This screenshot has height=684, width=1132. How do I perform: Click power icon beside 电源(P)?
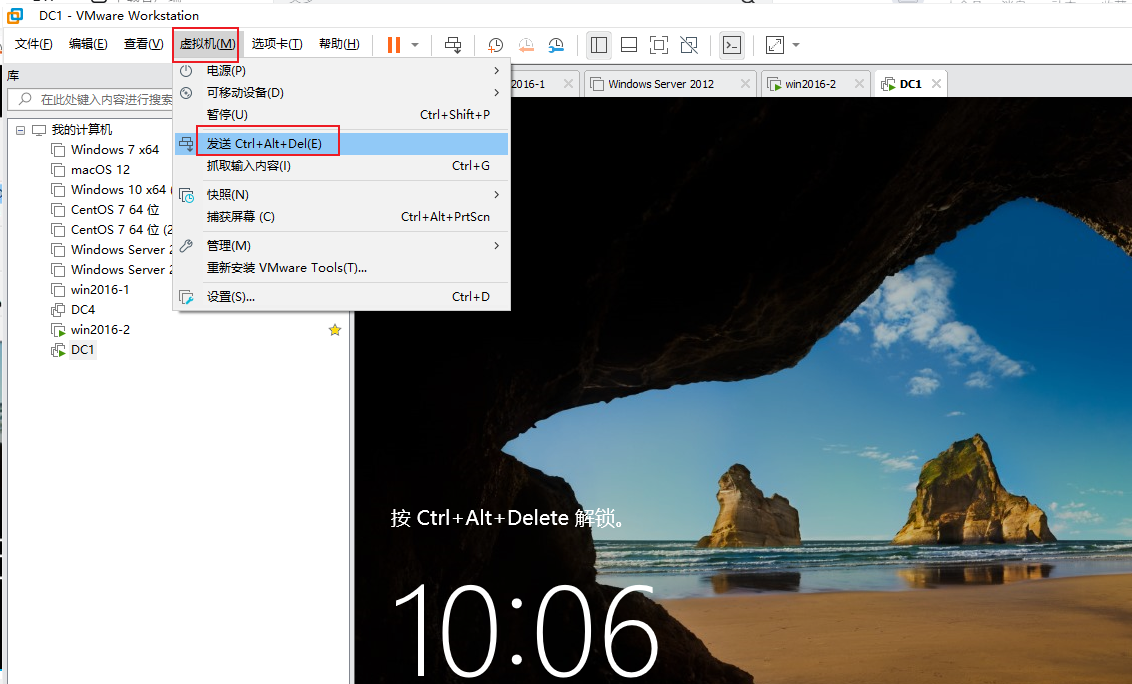186,71
